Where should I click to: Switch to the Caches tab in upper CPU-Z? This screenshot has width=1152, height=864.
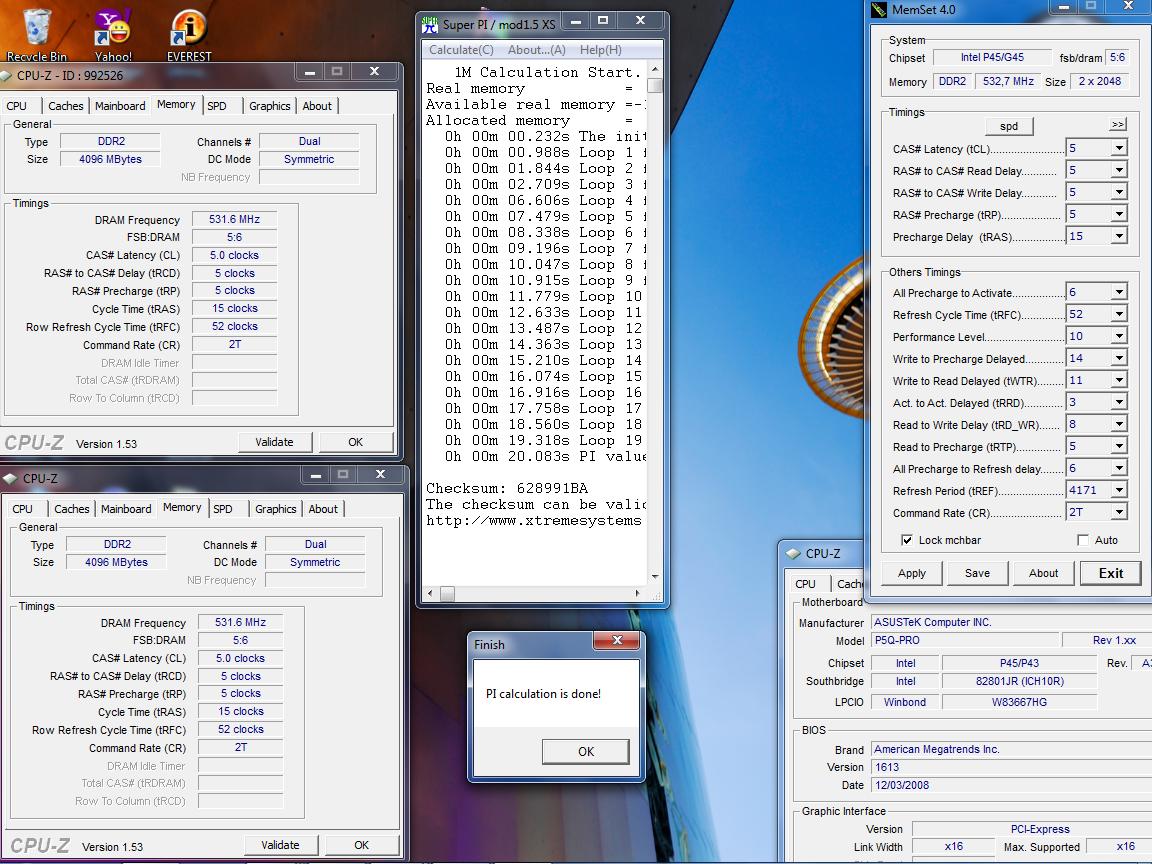65,106
